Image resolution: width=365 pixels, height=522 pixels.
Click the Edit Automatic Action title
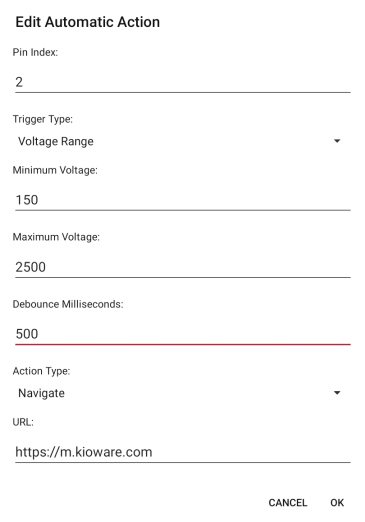point(88,22)
